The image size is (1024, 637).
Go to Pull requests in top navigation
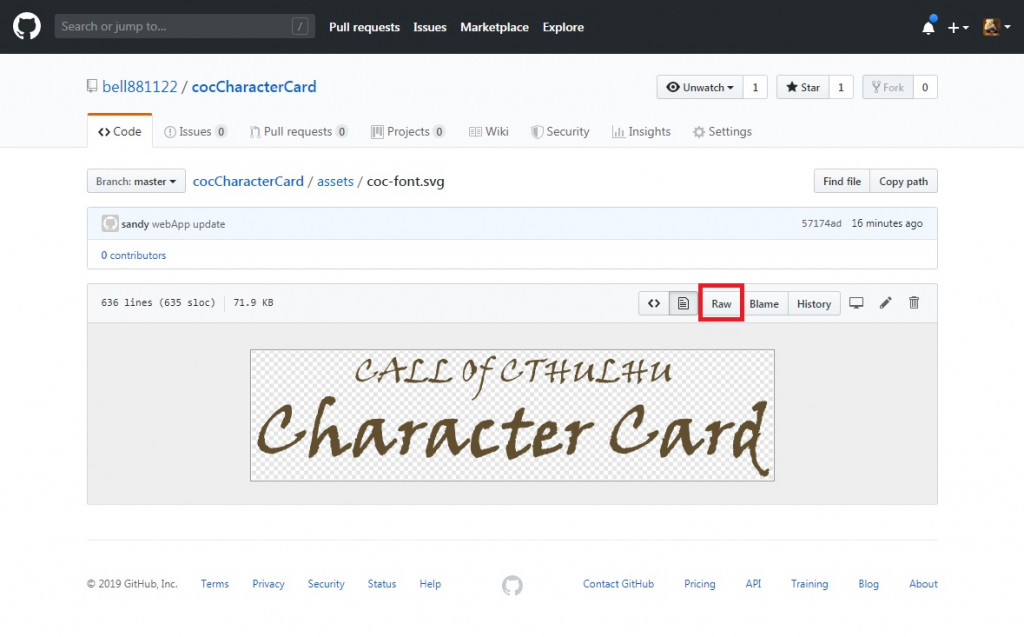[x=364, y=27]
